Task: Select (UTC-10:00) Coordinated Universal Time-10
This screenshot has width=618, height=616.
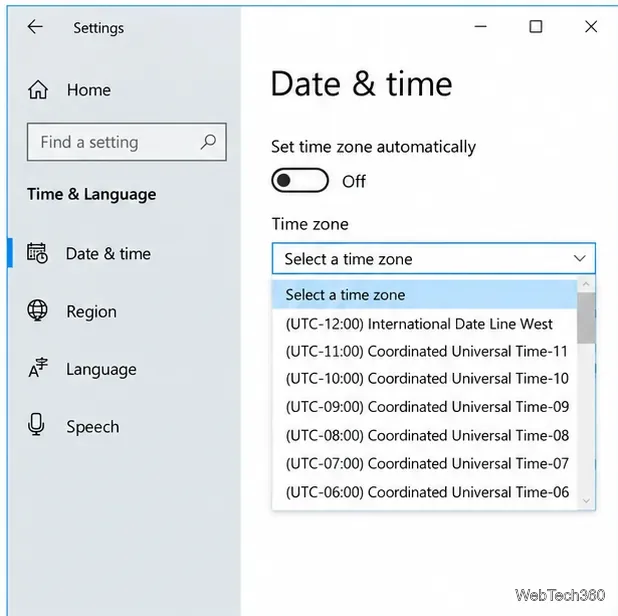Action: pos(424,378)
